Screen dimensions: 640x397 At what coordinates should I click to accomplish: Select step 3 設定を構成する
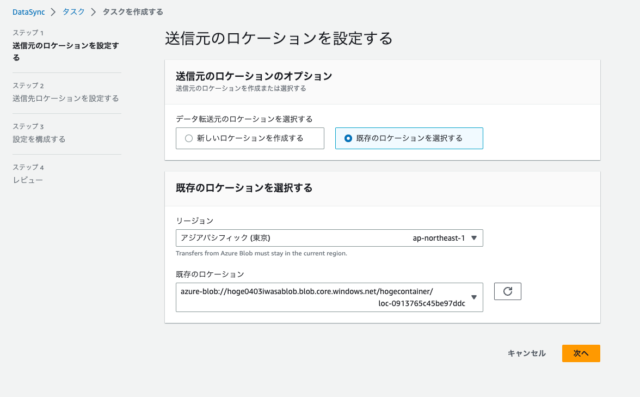tap(39, 139)
